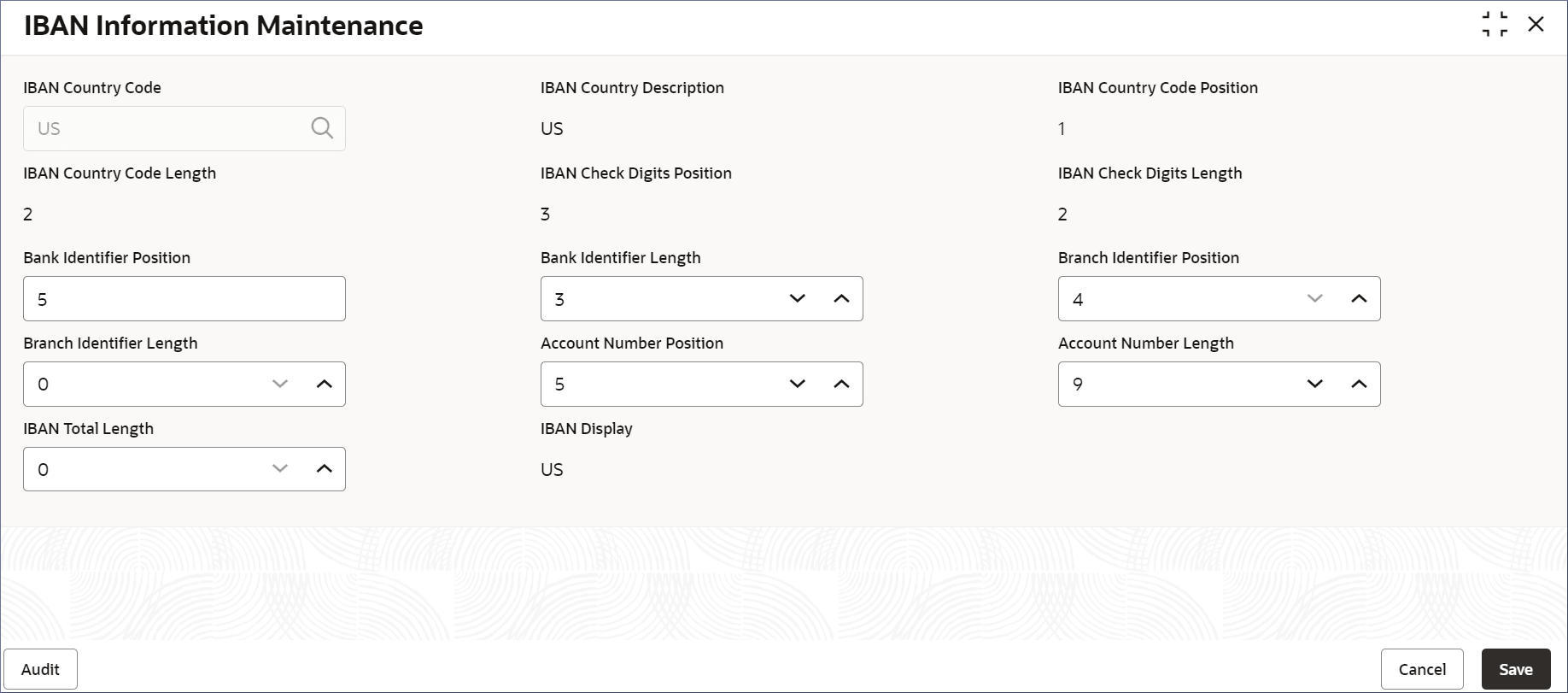Increase the Bank Identifier Length value

click(841, 298)
